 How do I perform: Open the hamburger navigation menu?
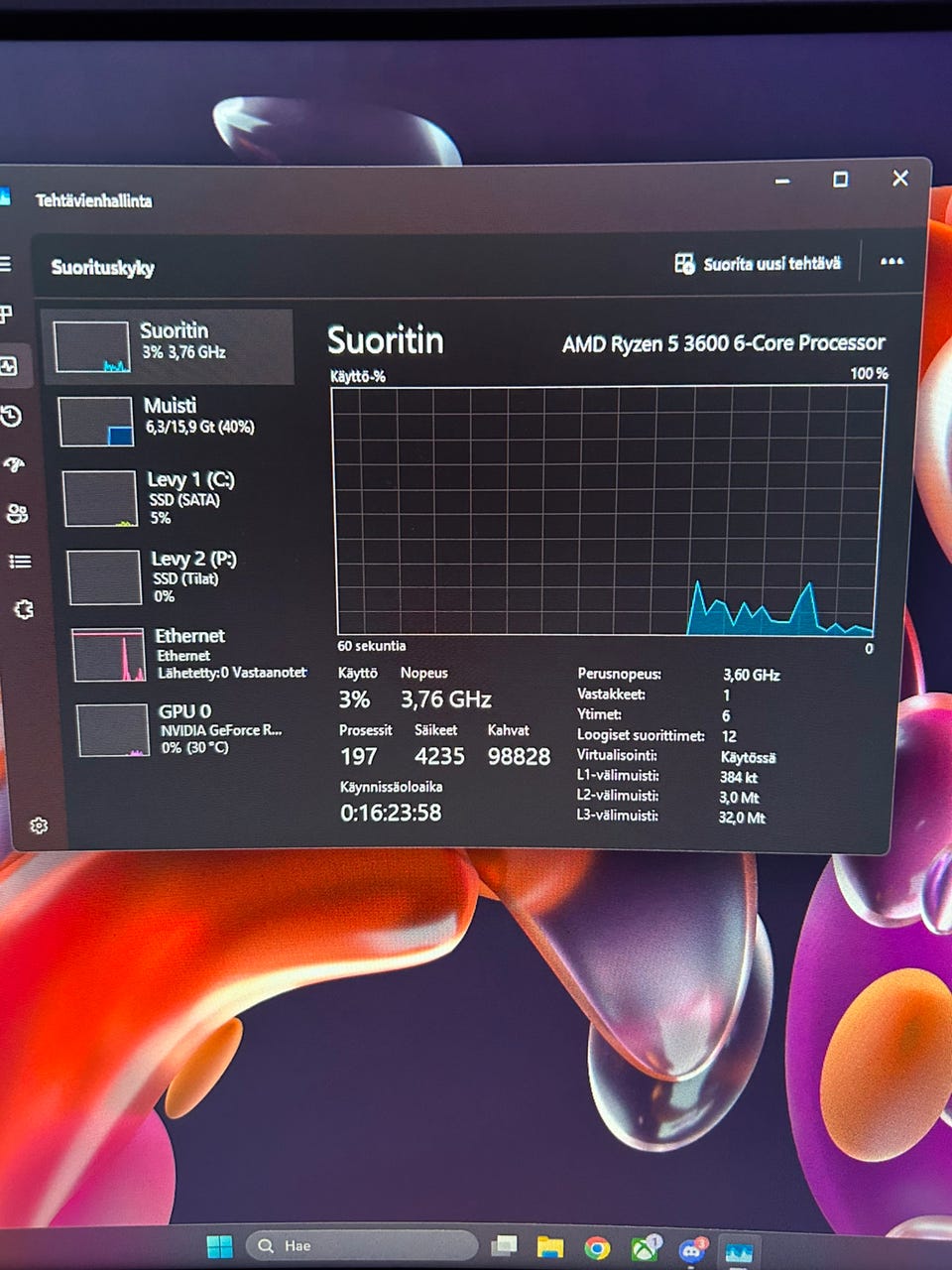coord(5,264)
